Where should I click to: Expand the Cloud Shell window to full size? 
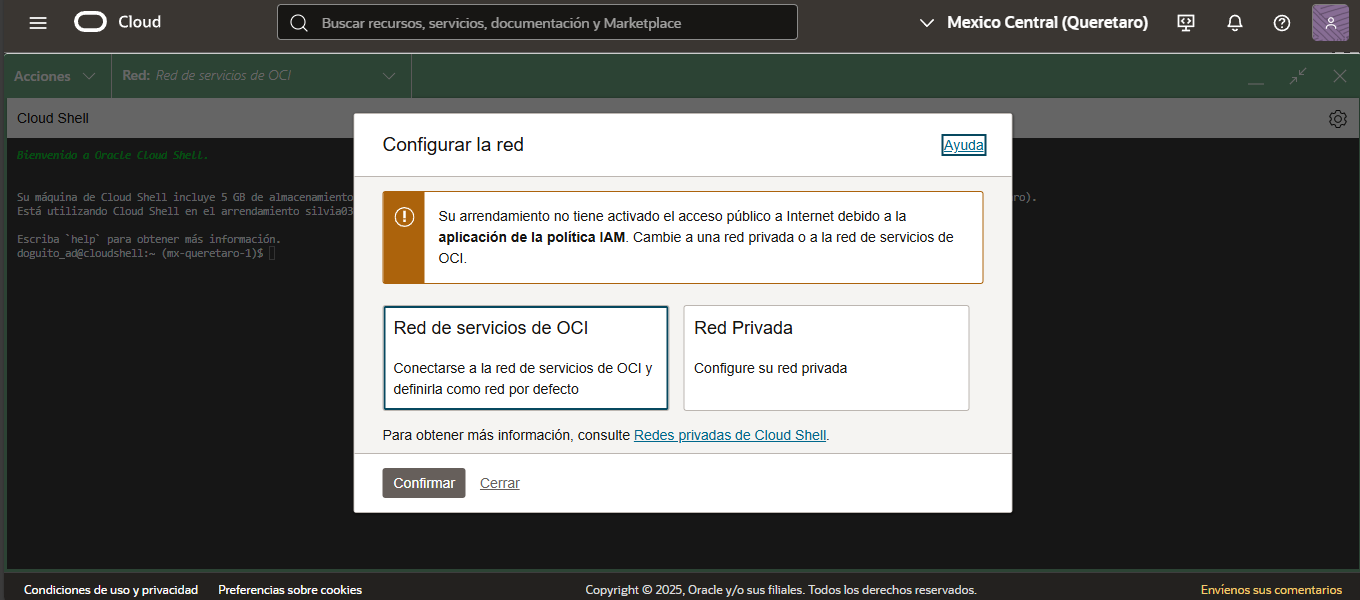coord(1297,75)
